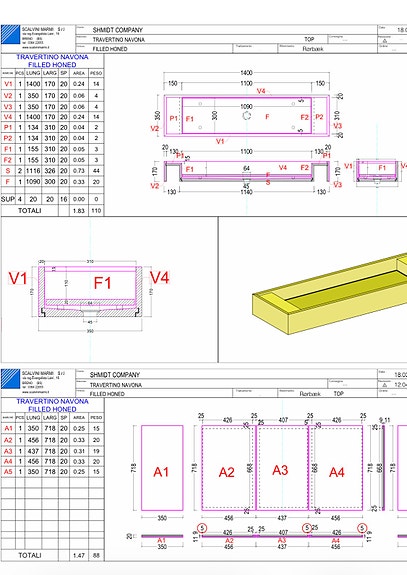Click the 1400 overall dimension in plan view
Screen dimensions: 407x575
point(246,73)
